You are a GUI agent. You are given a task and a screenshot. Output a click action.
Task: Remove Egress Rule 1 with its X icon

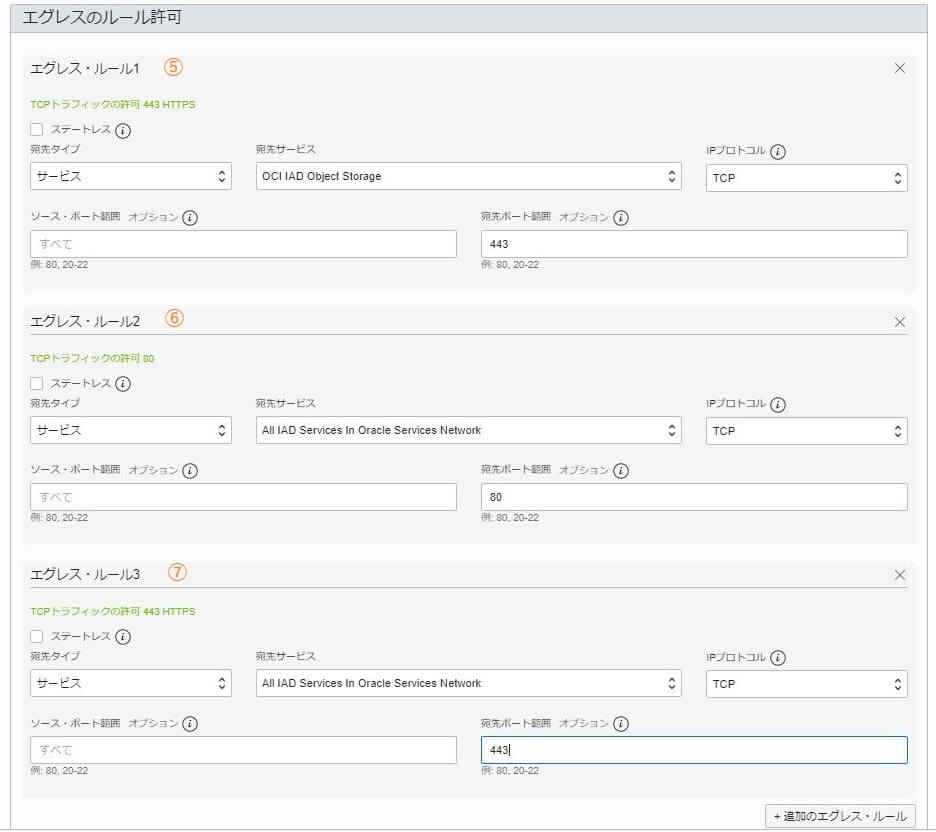(900, 69)
